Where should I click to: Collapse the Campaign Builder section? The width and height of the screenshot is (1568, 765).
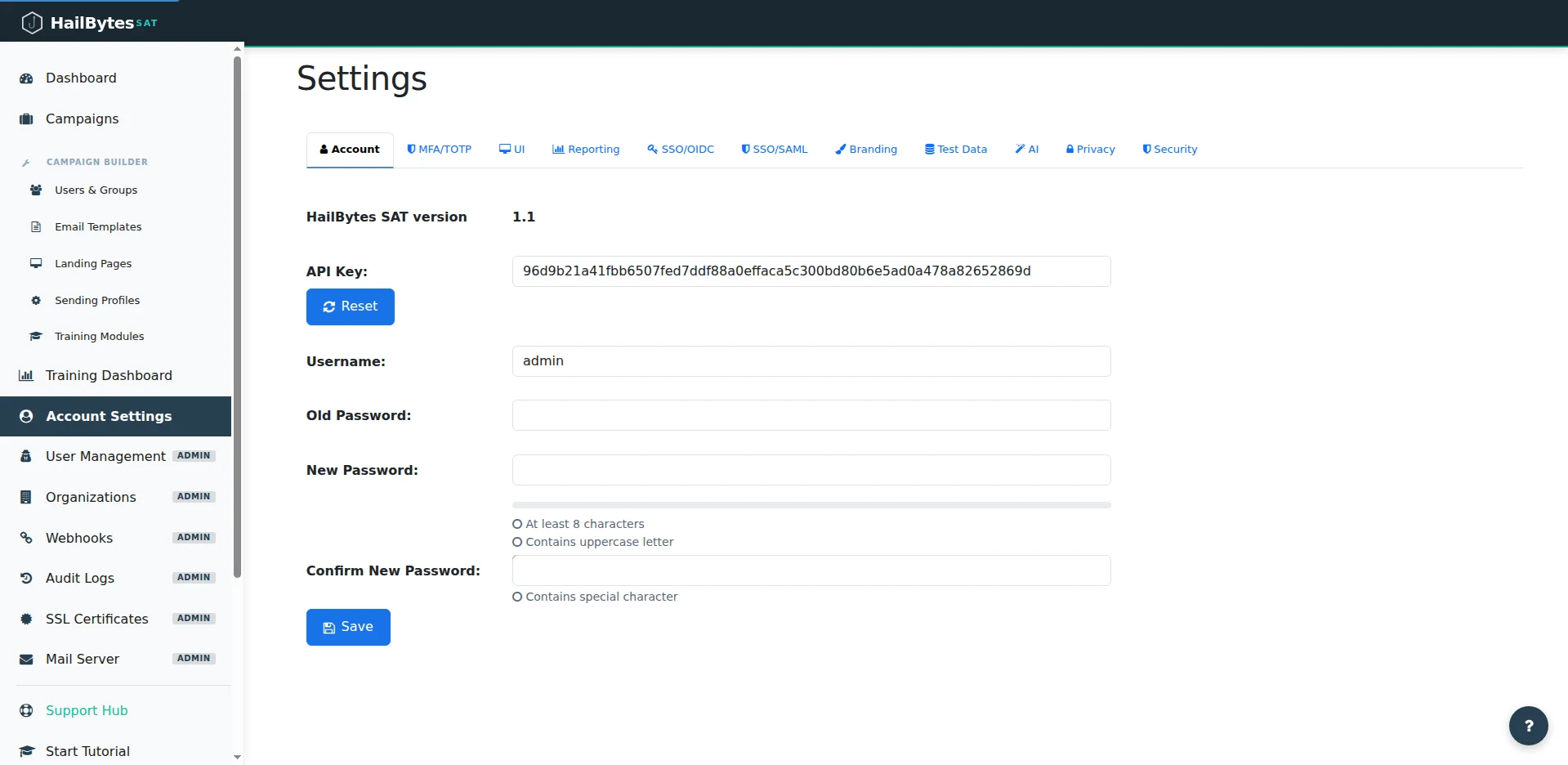(x=96, y=161)
